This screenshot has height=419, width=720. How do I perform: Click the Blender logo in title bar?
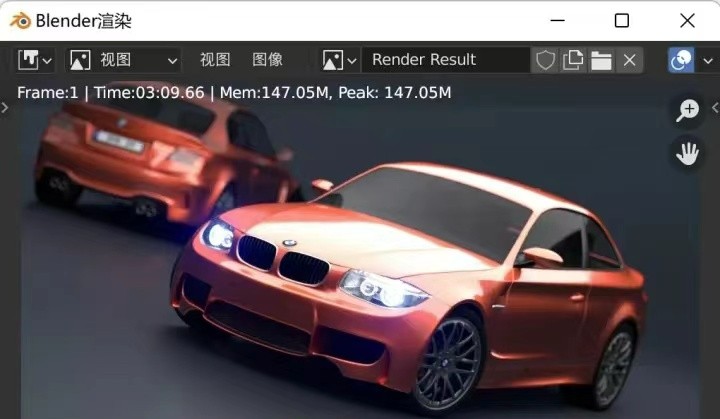(20, 21)
